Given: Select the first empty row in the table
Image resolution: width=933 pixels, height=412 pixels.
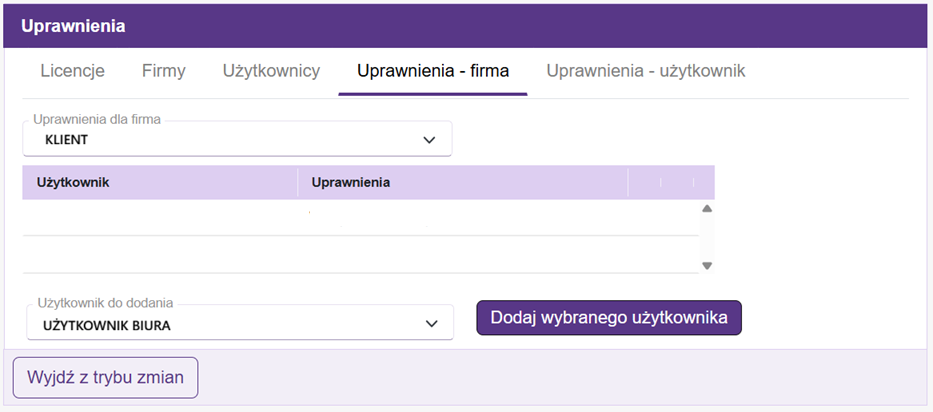Looking at the screenshot, I should pyautogui.click(x=360, y=218).
